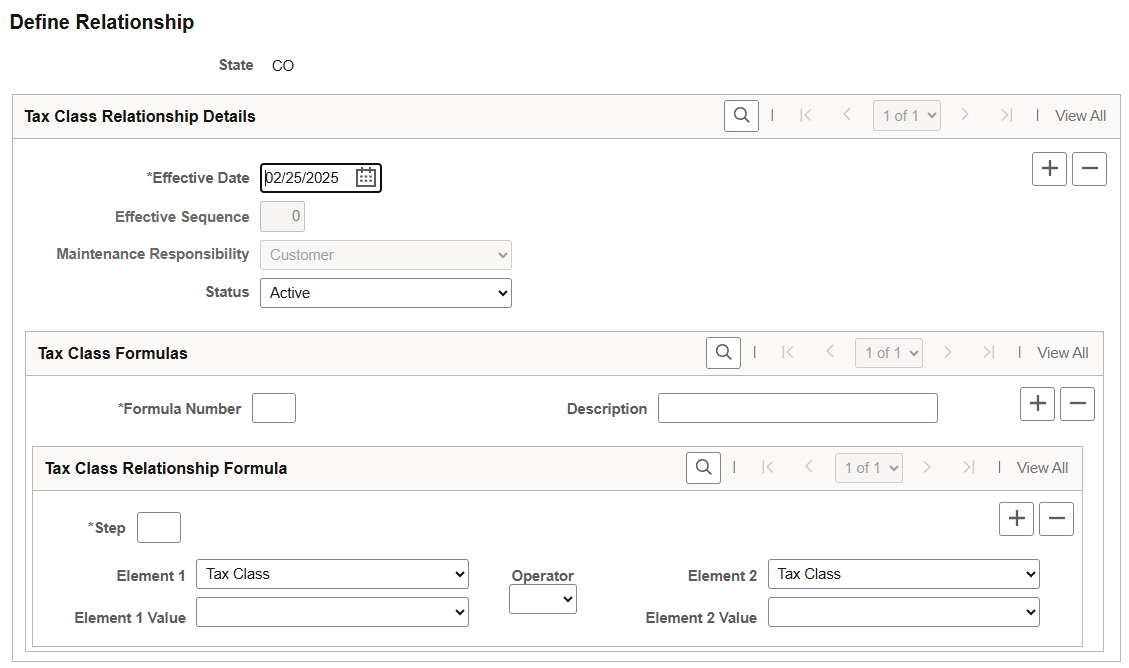Screen dimensions: 1129x668
Task: Go to previous row in Tax Class Formulas
Action: coord(829,353)
